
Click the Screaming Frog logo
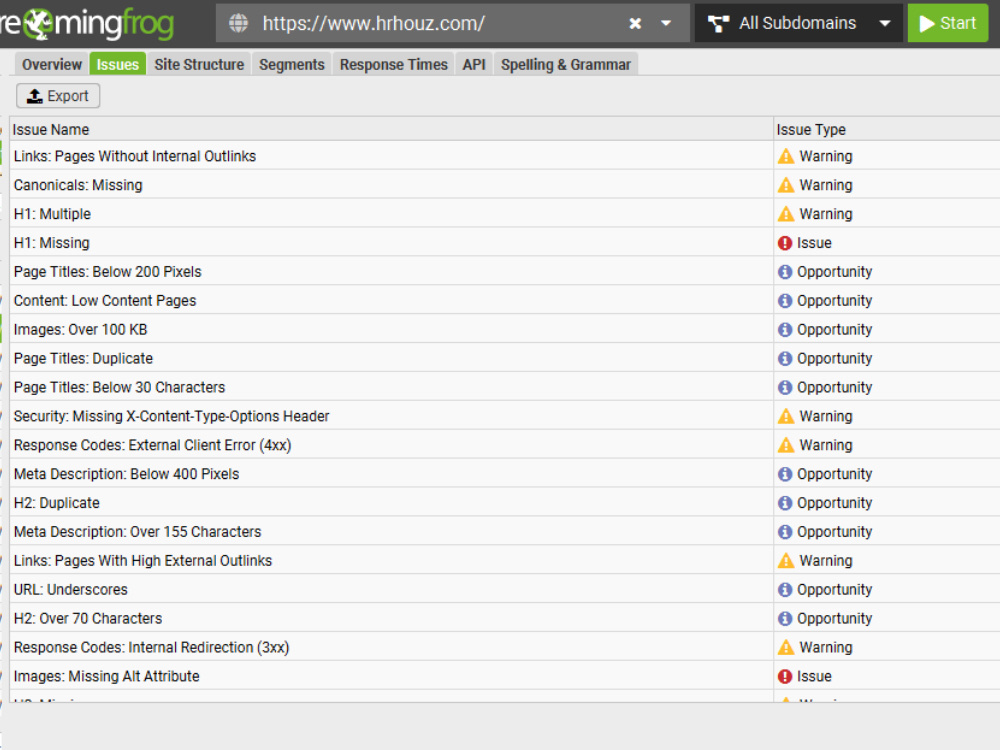pyautogui.click(x=85, y=22)
